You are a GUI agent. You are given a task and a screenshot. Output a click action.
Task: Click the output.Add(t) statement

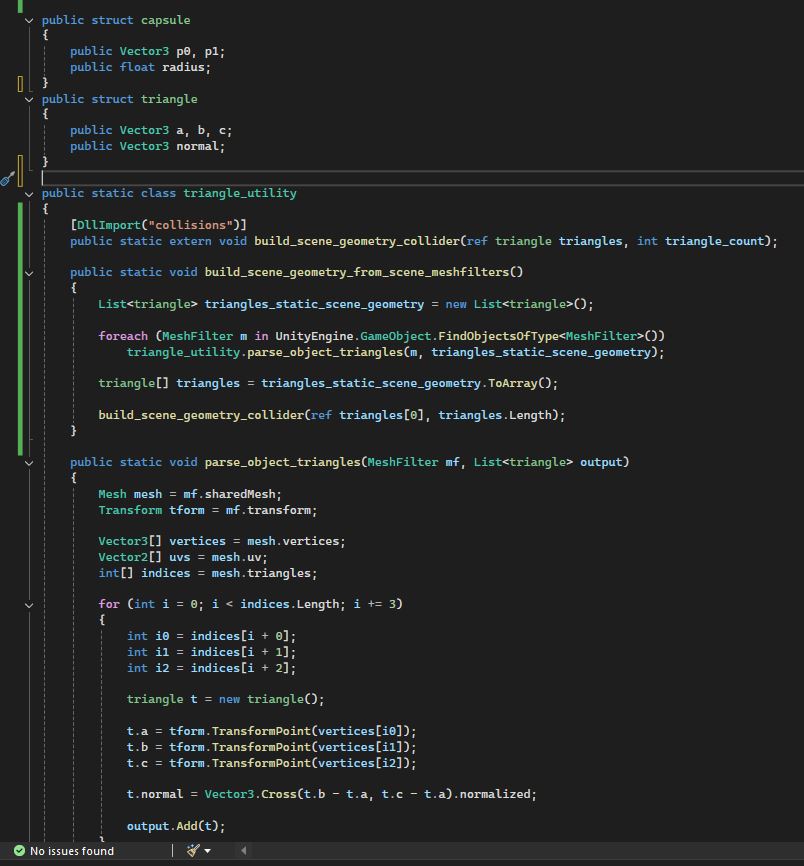[176, 826]
